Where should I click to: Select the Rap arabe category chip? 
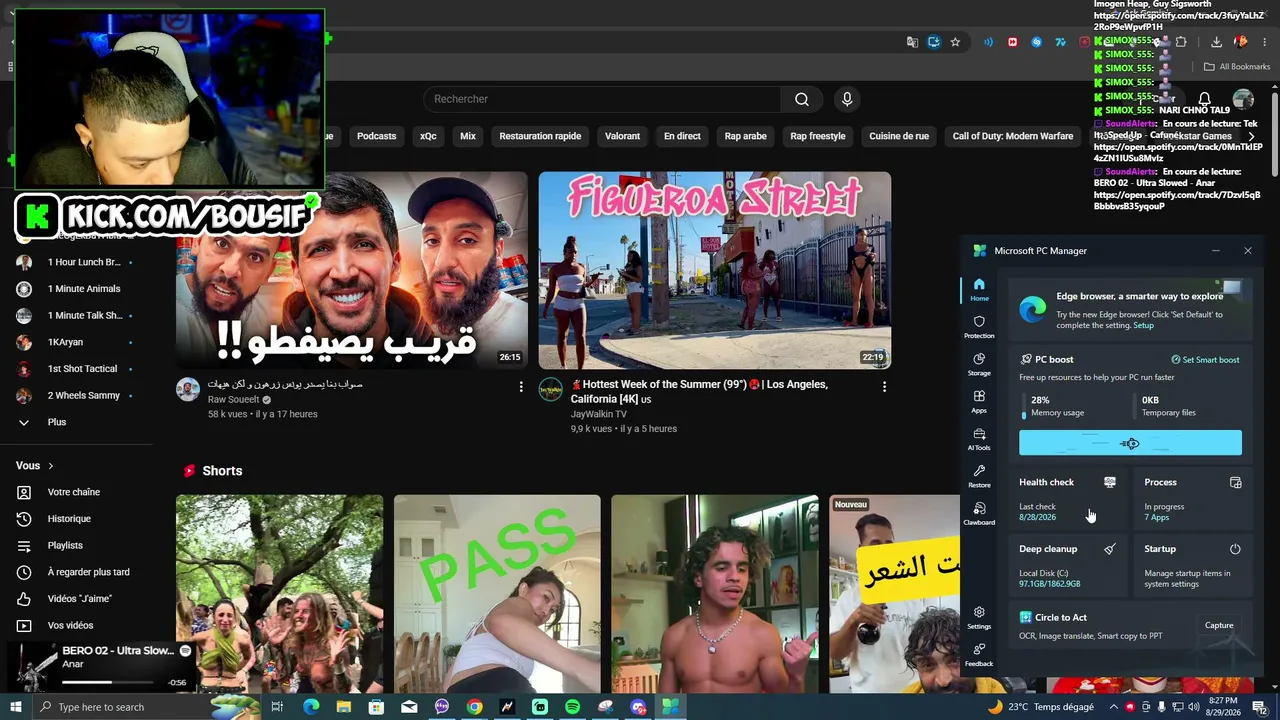(746, 136)
